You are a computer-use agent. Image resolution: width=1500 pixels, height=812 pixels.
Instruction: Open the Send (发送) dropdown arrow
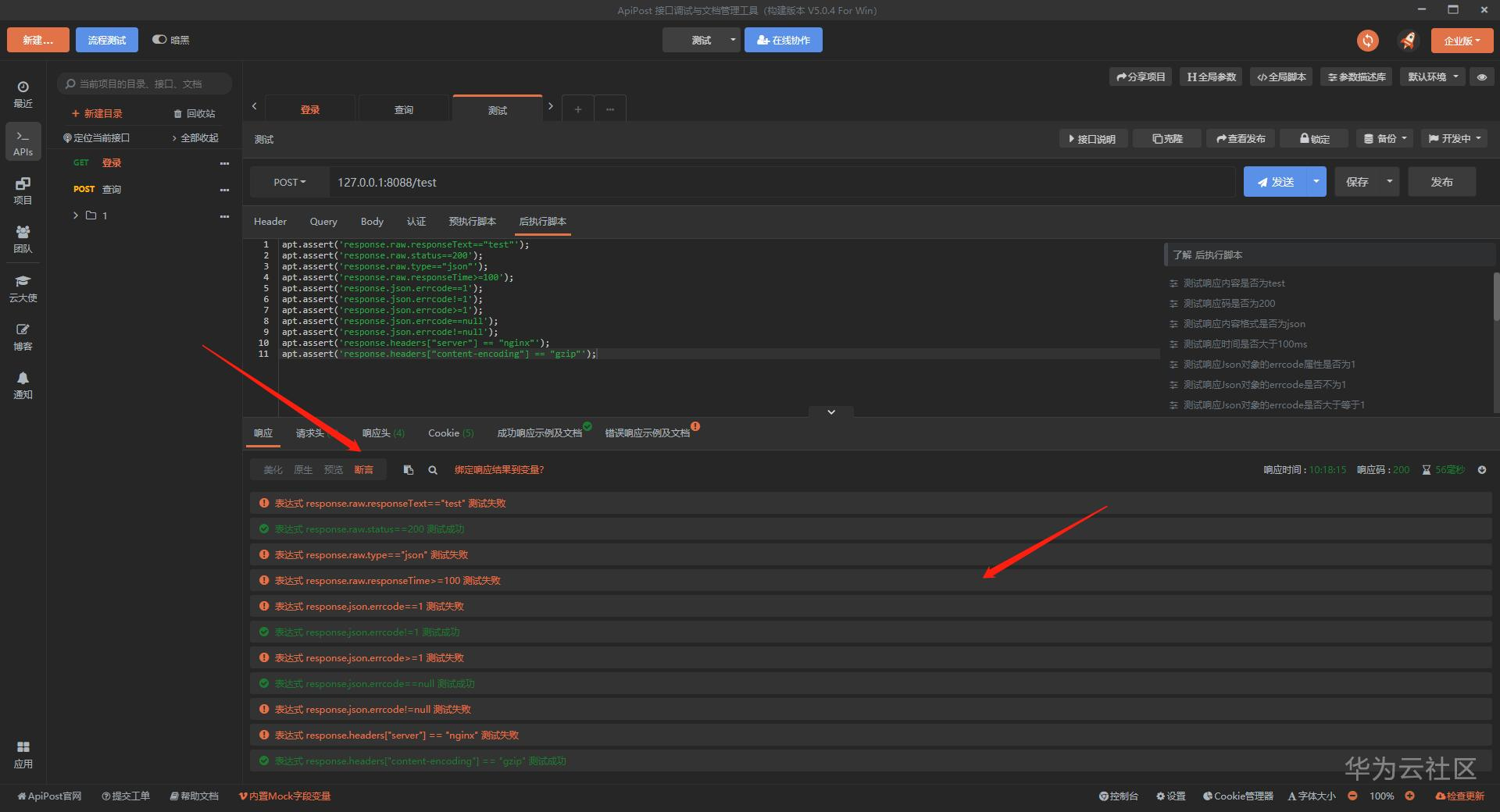click(1316, 182)
